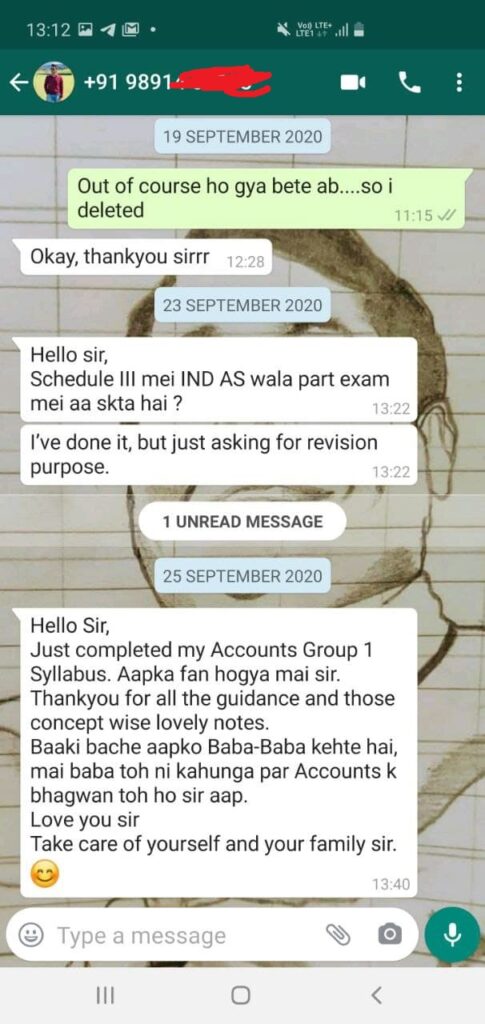Image resolution: width=485 pixels, height=1024 pixels.
Task: Tap the Android home navigation button
Action: point(240,995)
